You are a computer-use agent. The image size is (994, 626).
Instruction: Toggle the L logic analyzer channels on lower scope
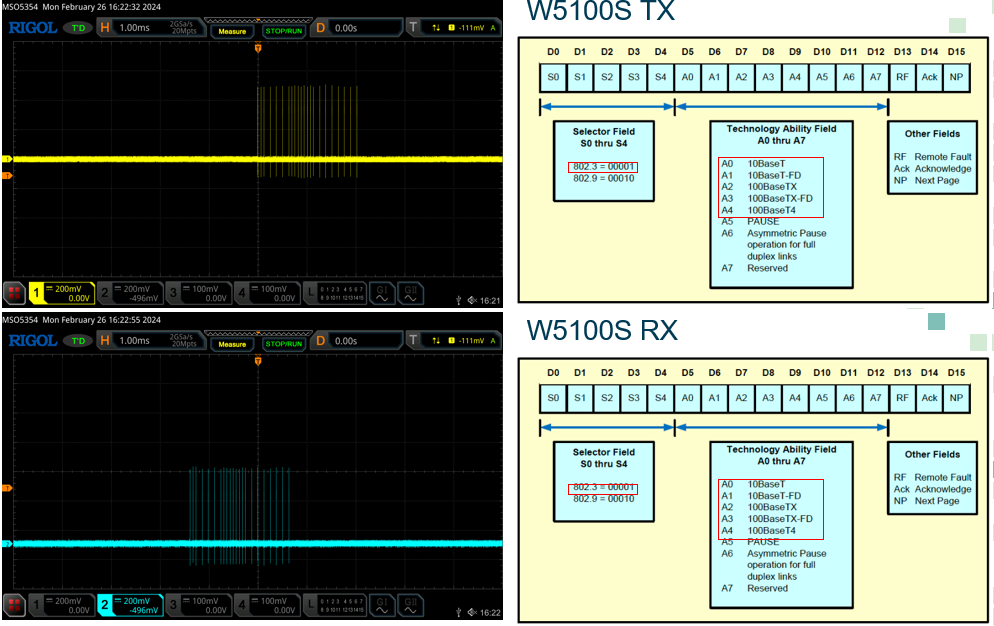pos(335,605)
